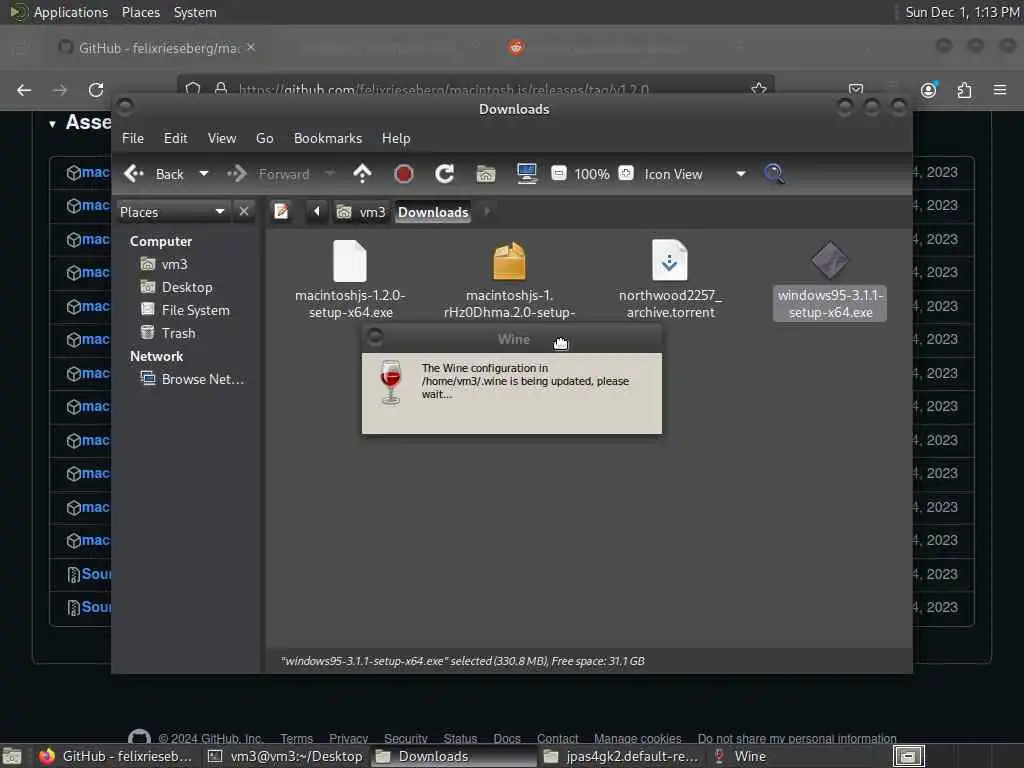Close the Places side pane
The width and height of the screenshot is (1024, 768).
click(x=244, y=211)
